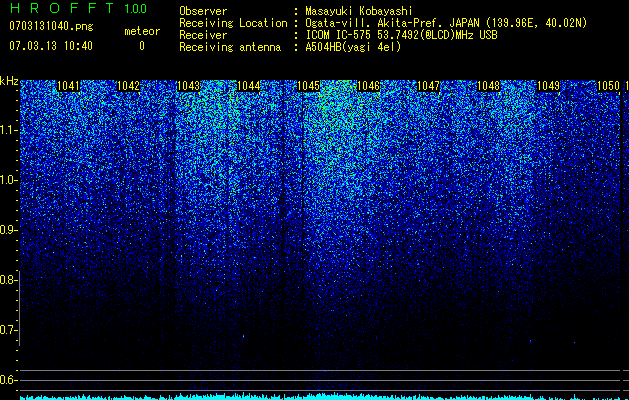
Task: Click the 1.0 kHz axis label
Action: [8, 180]
